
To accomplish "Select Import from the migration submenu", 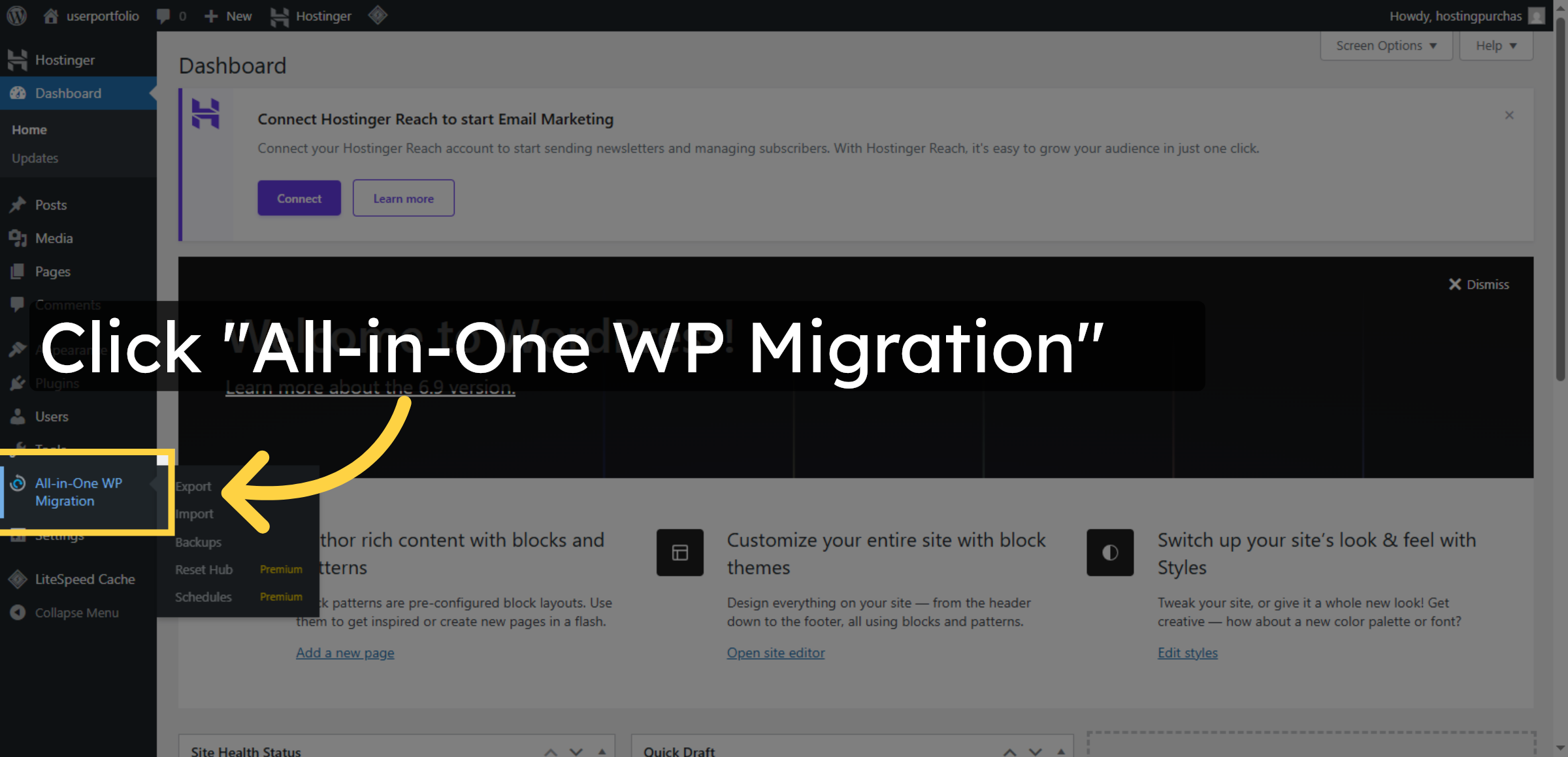I will [194, 513].
